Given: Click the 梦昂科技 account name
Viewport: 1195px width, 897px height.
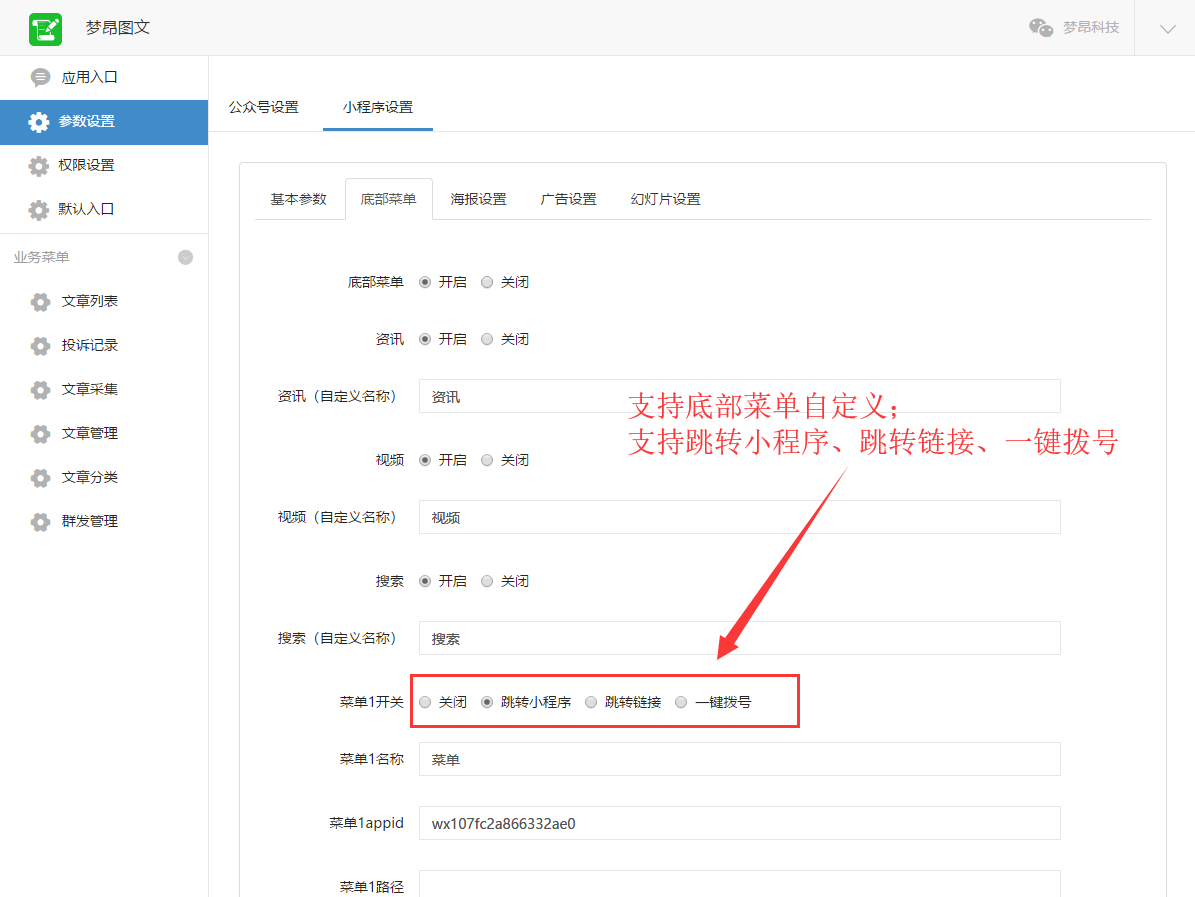Looking at the screenshot, I should (x=1091, y=27).
